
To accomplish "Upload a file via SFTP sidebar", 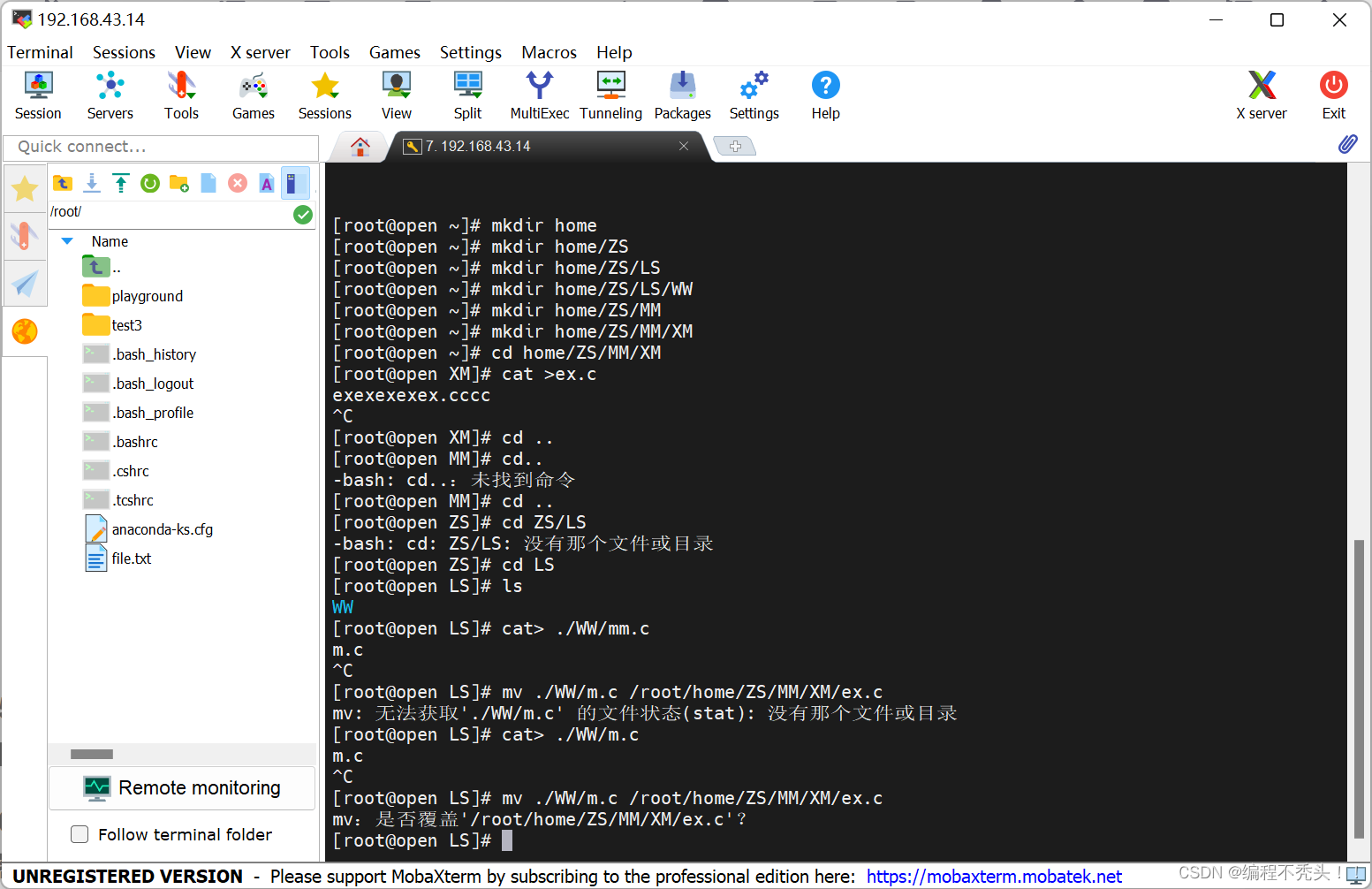I will 121,183.
